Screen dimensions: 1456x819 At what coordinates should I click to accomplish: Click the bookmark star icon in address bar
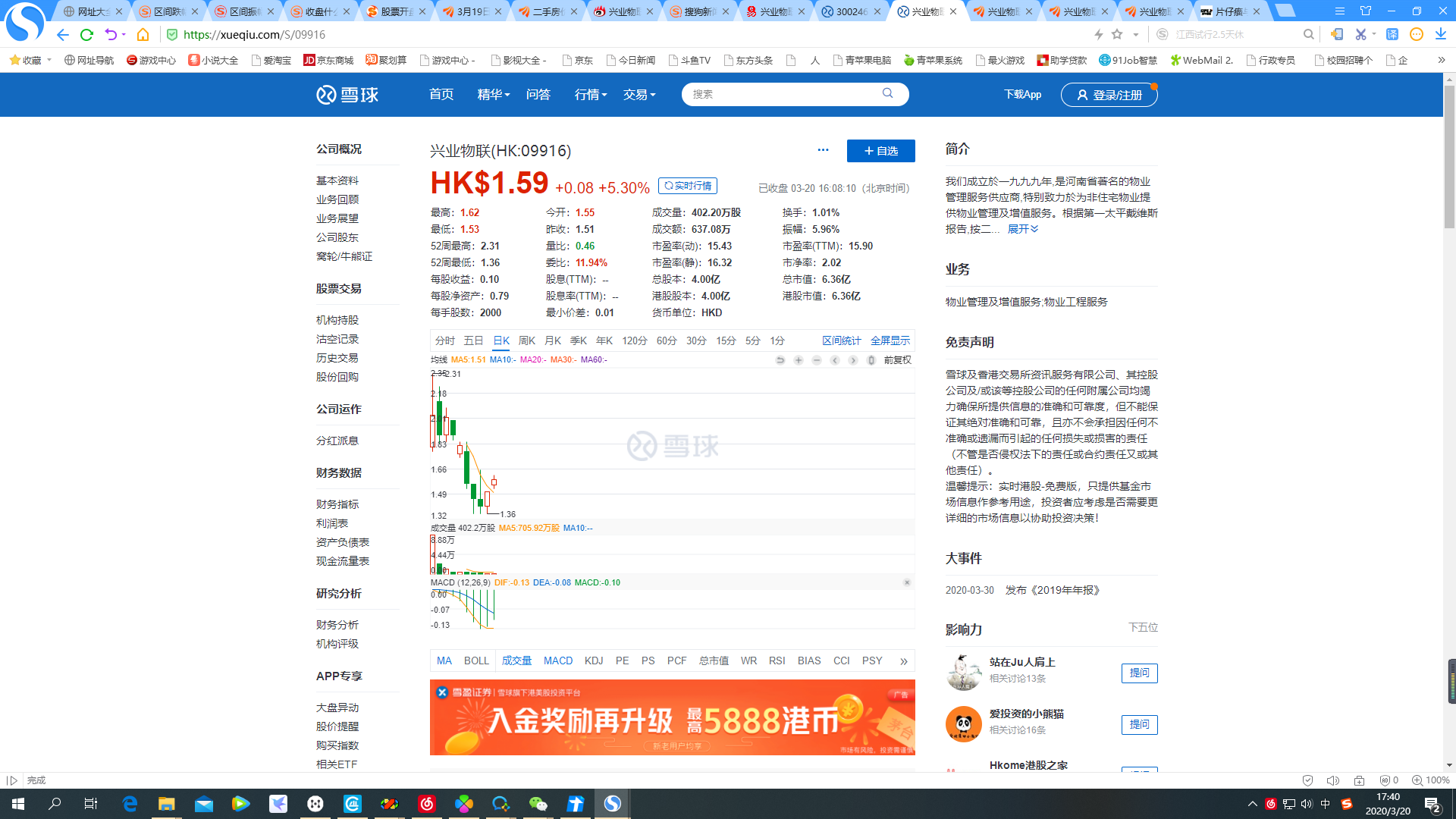(x=1117, y=34)
